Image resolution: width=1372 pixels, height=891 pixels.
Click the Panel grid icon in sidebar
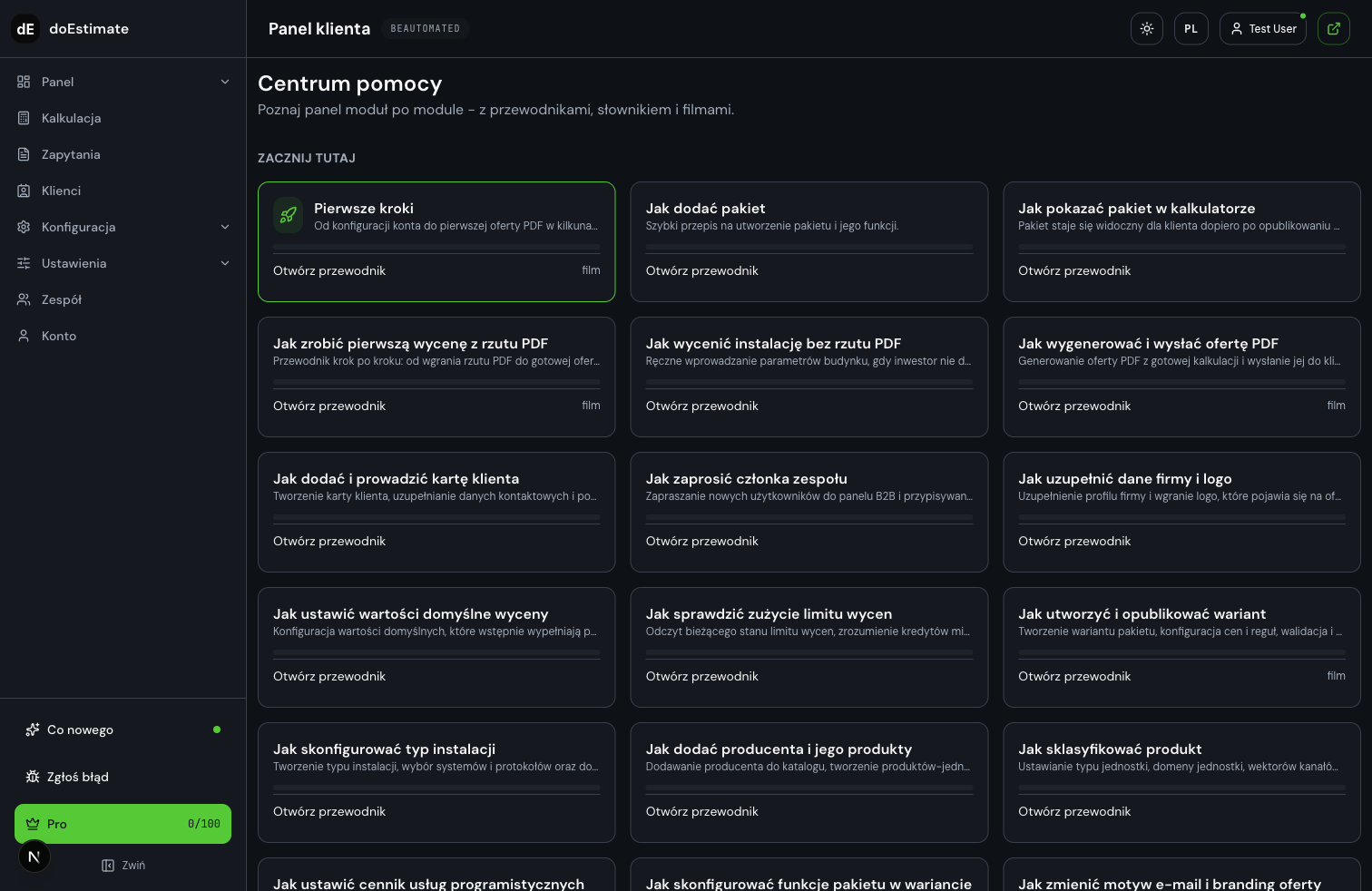point(24,82)
